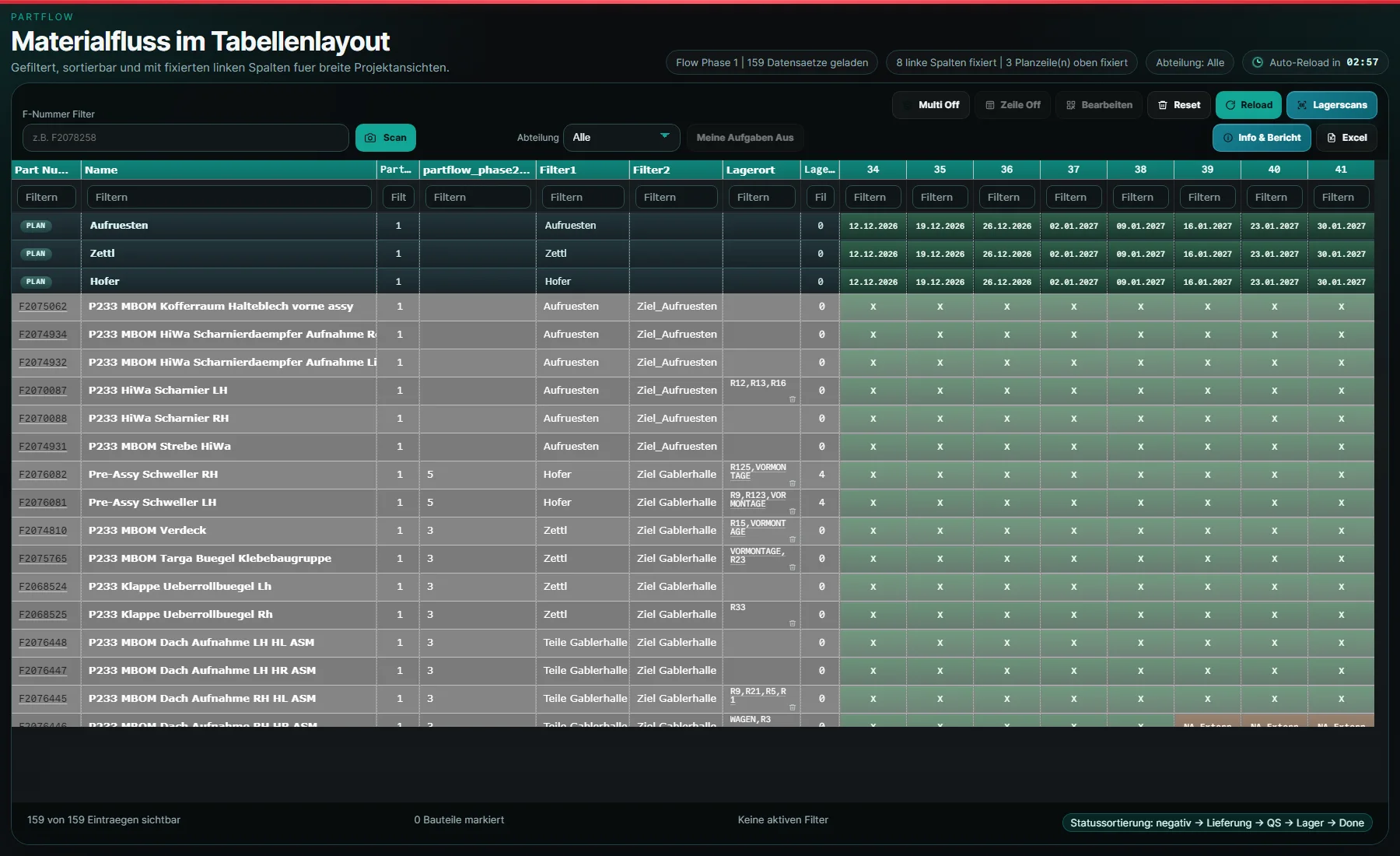
Task: Sort by the Lagerort column header
Action: [x=761, y=170]
